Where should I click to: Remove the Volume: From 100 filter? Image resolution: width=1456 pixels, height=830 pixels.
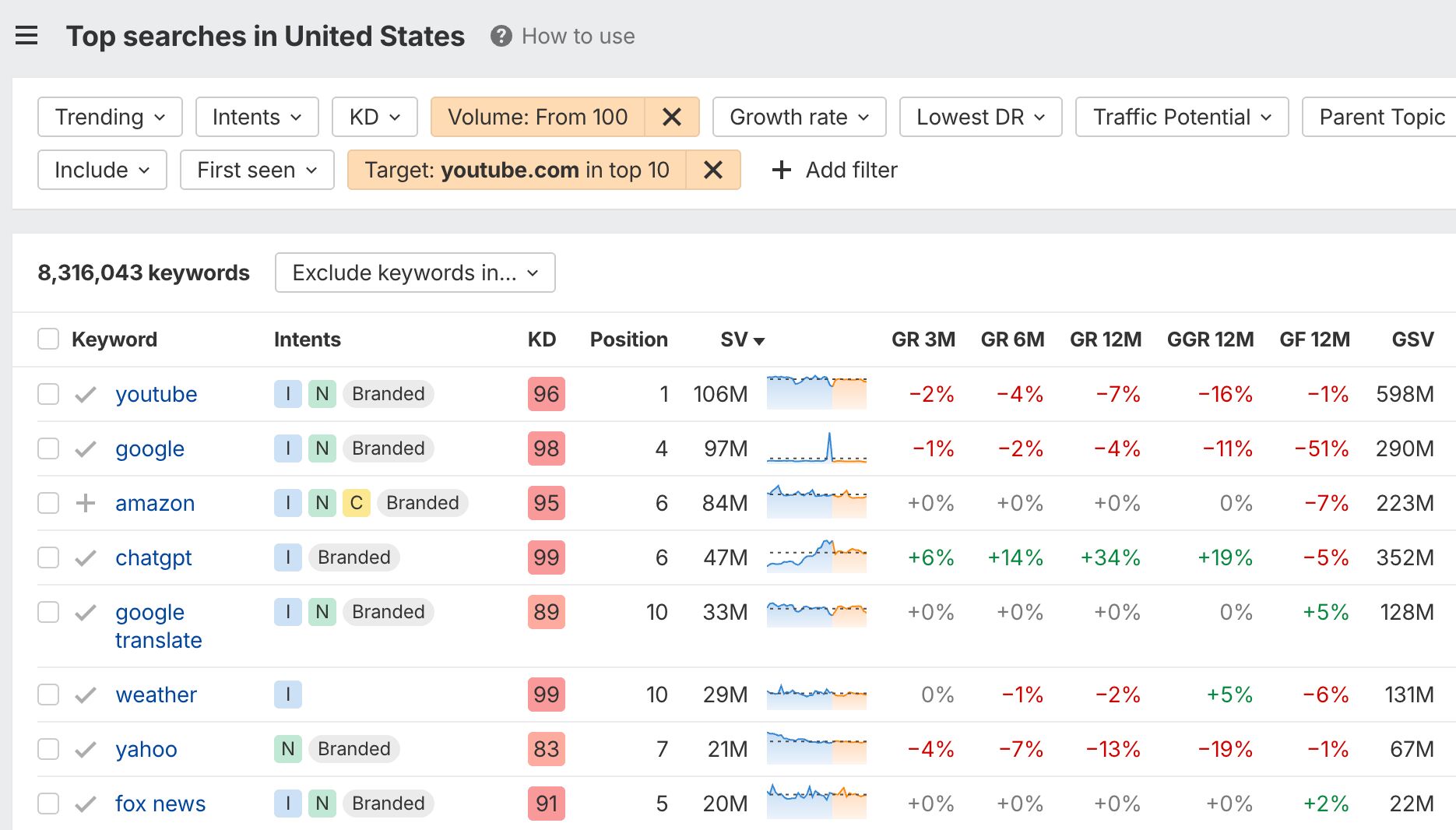671,117
